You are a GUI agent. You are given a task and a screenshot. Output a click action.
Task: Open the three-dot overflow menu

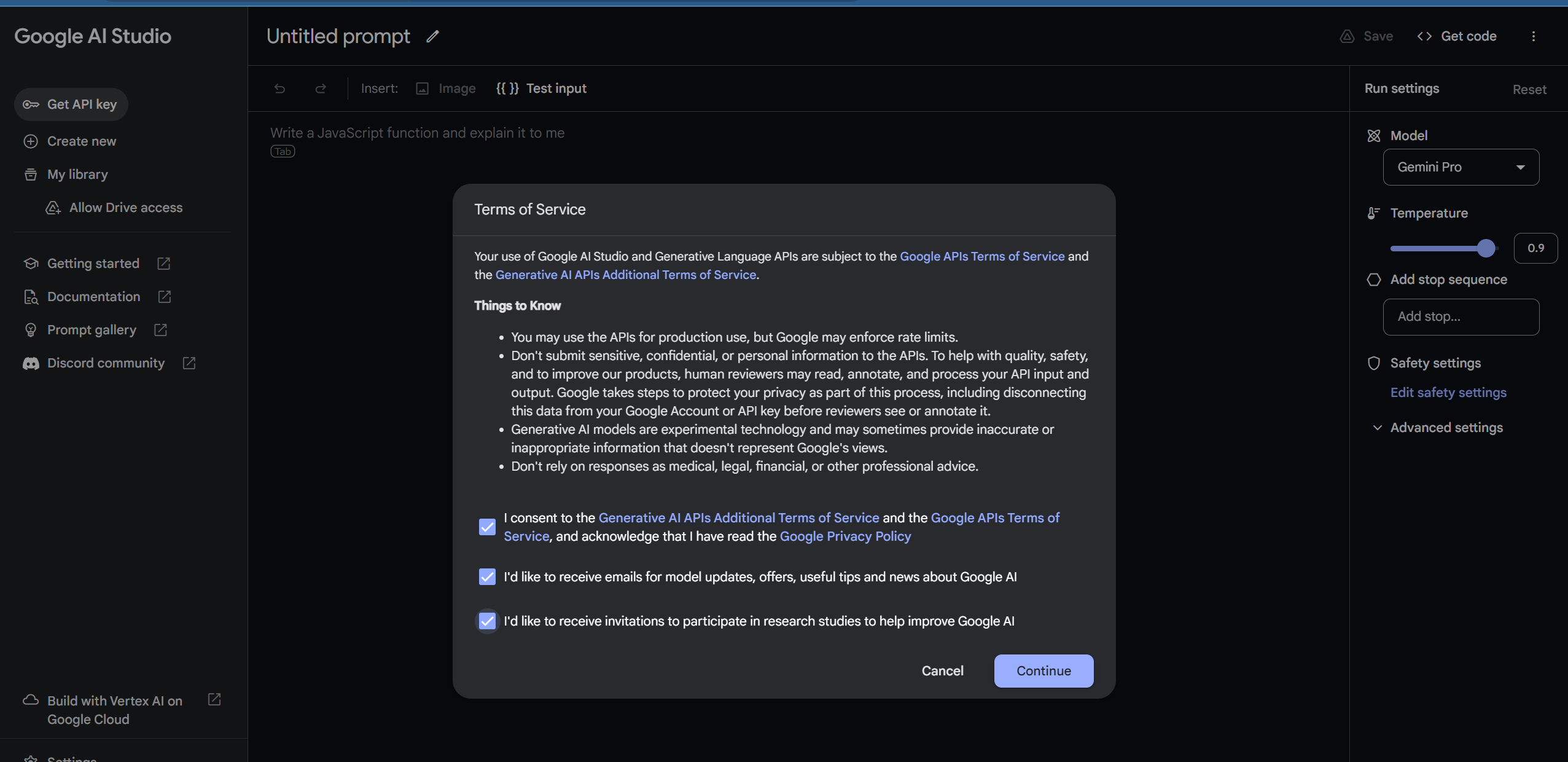pos(1534,36)
